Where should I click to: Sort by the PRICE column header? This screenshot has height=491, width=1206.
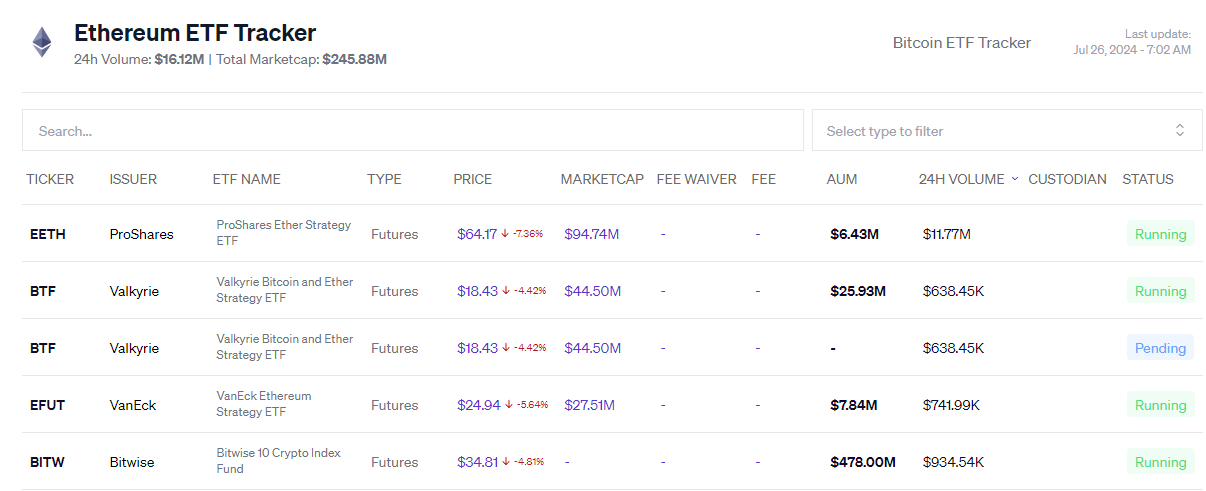(473, 179)
